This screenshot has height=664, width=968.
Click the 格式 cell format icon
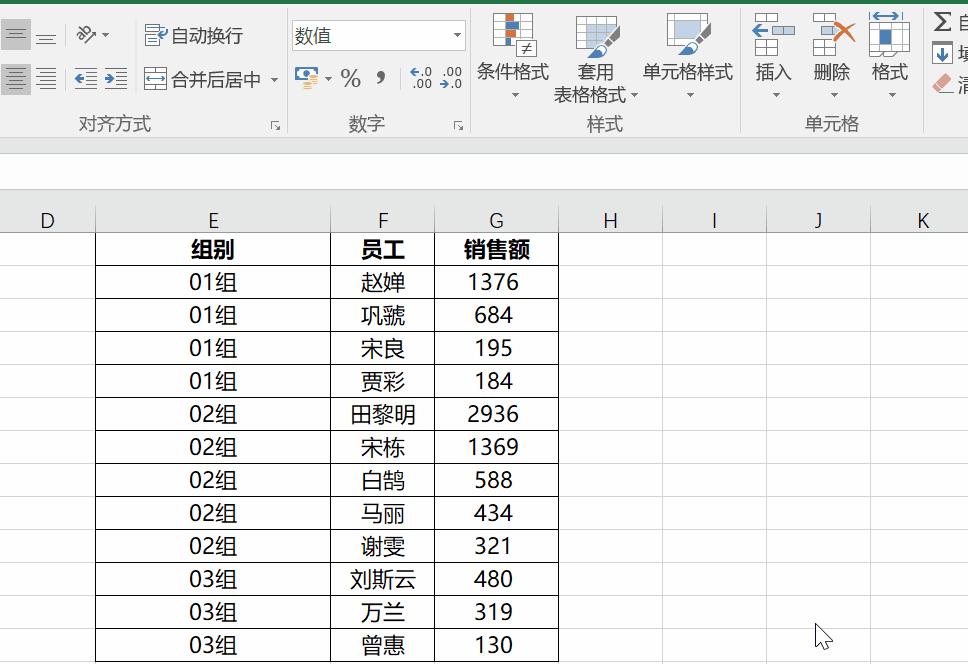tap(888, 55)
